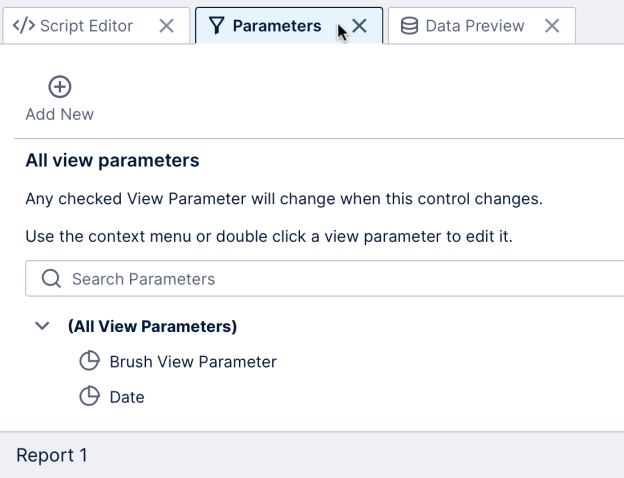The height and width of the screenshot is (478, 624).
Task: Click the Parameters tab filter icon
Action: tap(215, 26)
